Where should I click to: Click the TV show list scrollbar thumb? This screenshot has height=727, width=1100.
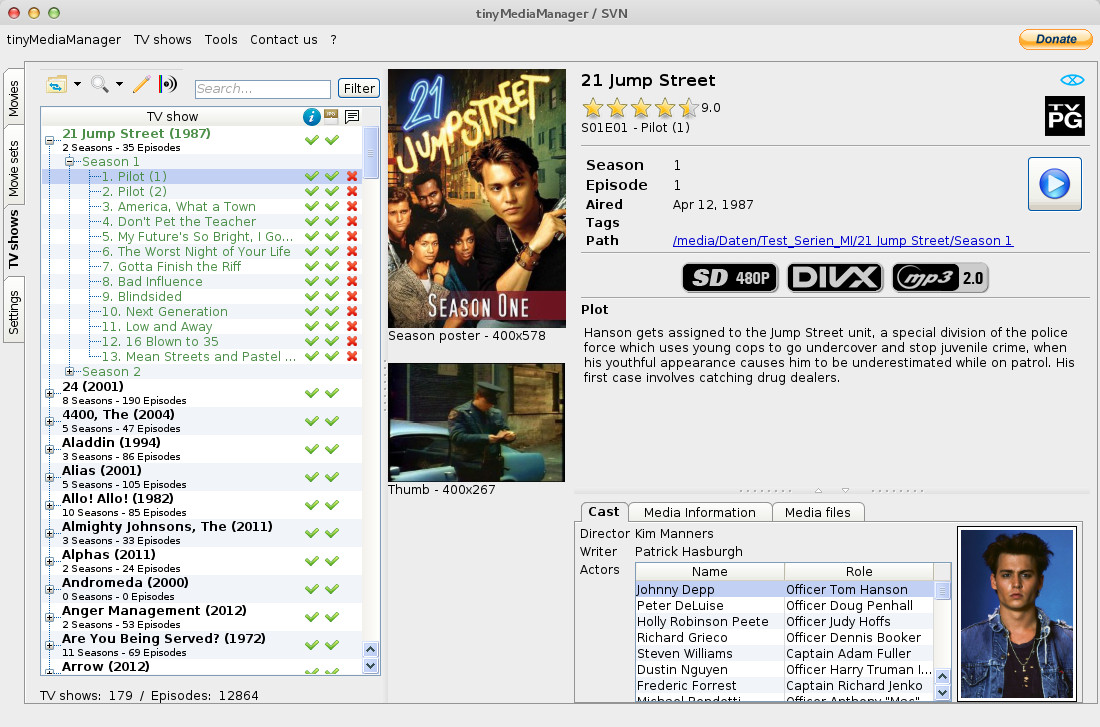tap(370, 152)
